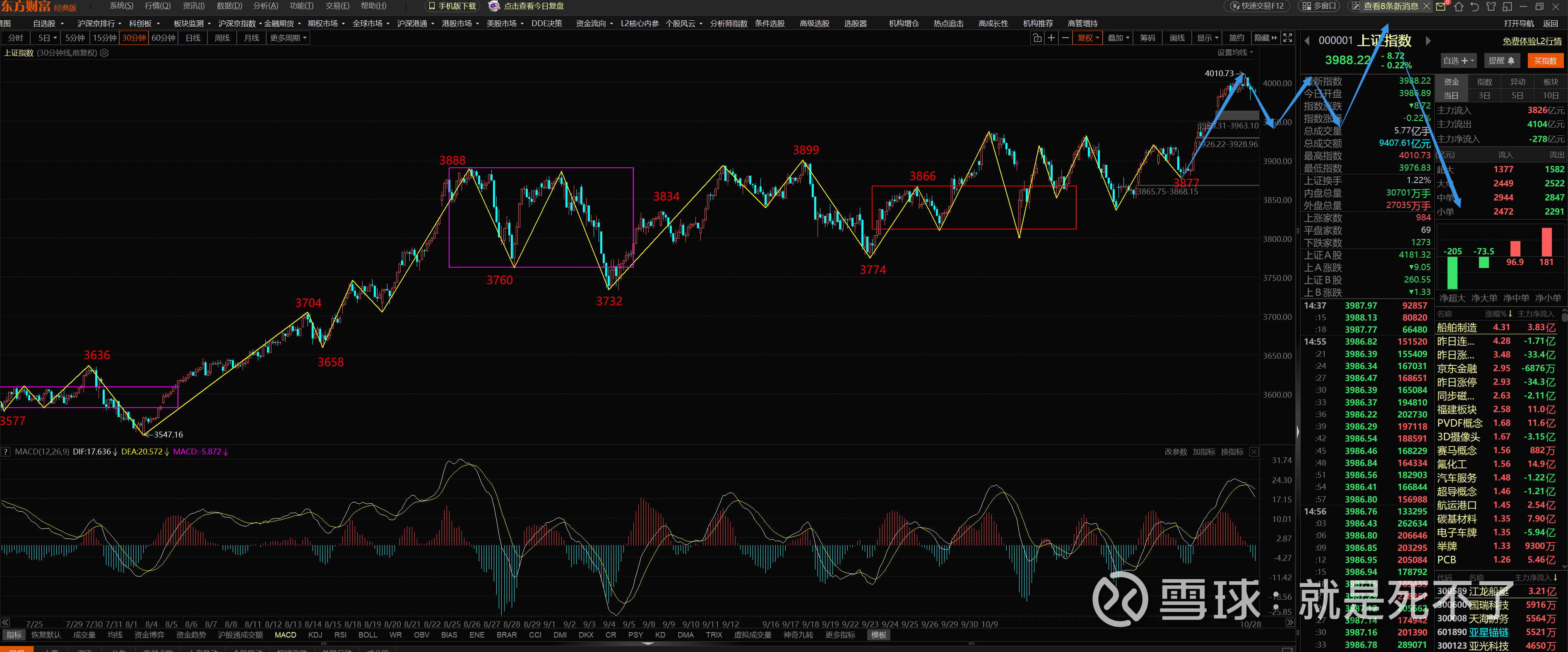The height and width of the screenshot is (652, 1568).
Task: Open 免费体验L2行情 link
Action: [x=1532, y=41]
